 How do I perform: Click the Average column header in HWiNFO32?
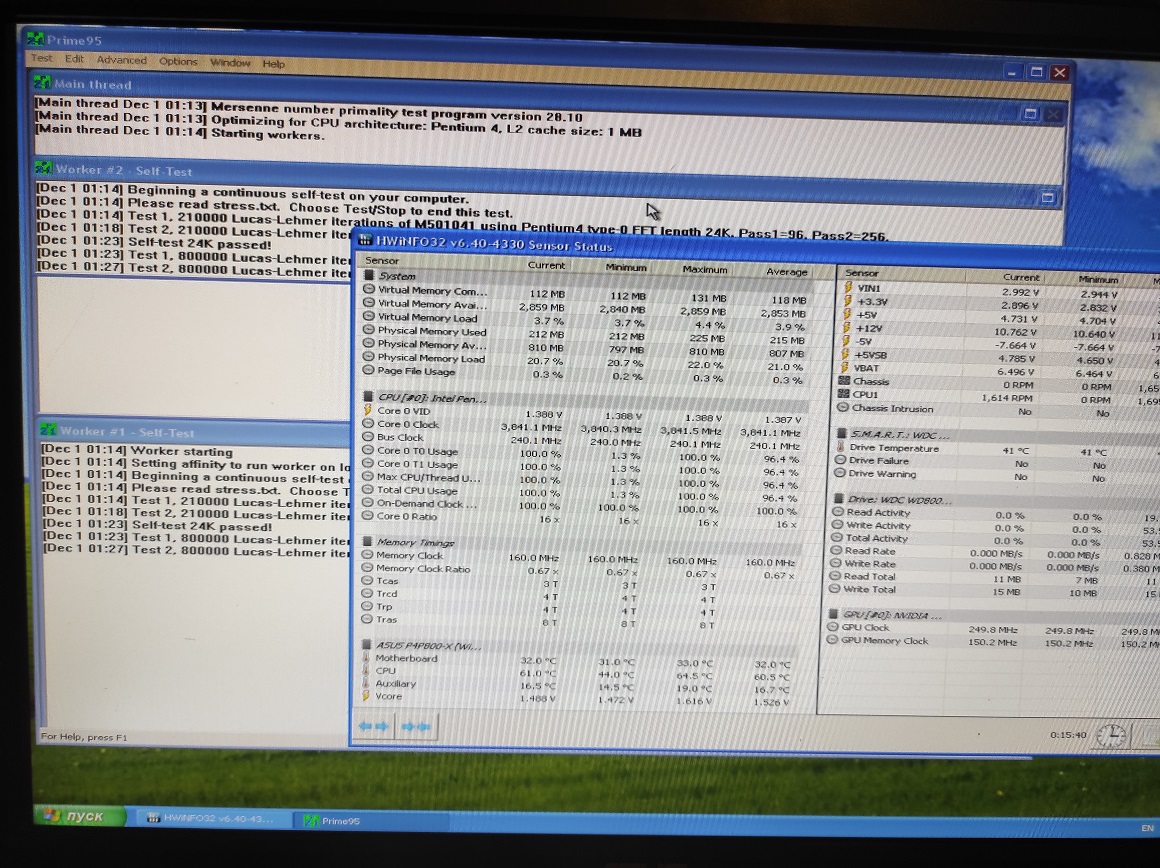tap(786, 272)
